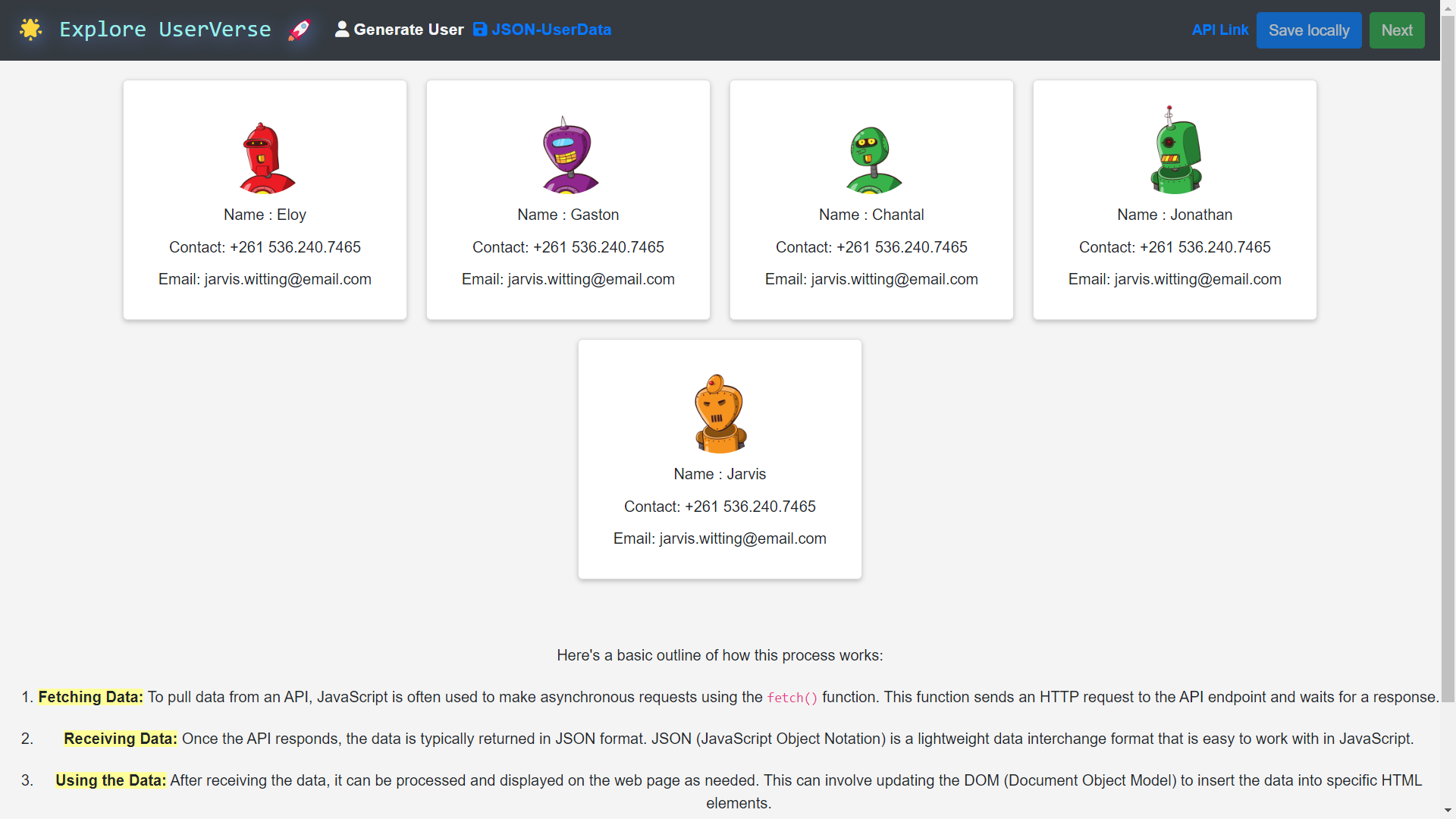The width and height of the screenshot is (1456, 819).
Task: Click Jarvis's orange robot avatar
Action: (x=719, y=413)
